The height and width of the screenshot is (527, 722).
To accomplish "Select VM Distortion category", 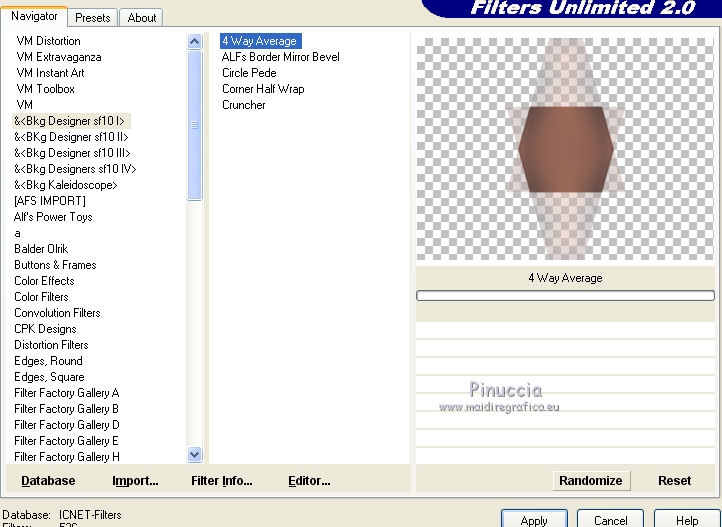I will pos(48,41).
